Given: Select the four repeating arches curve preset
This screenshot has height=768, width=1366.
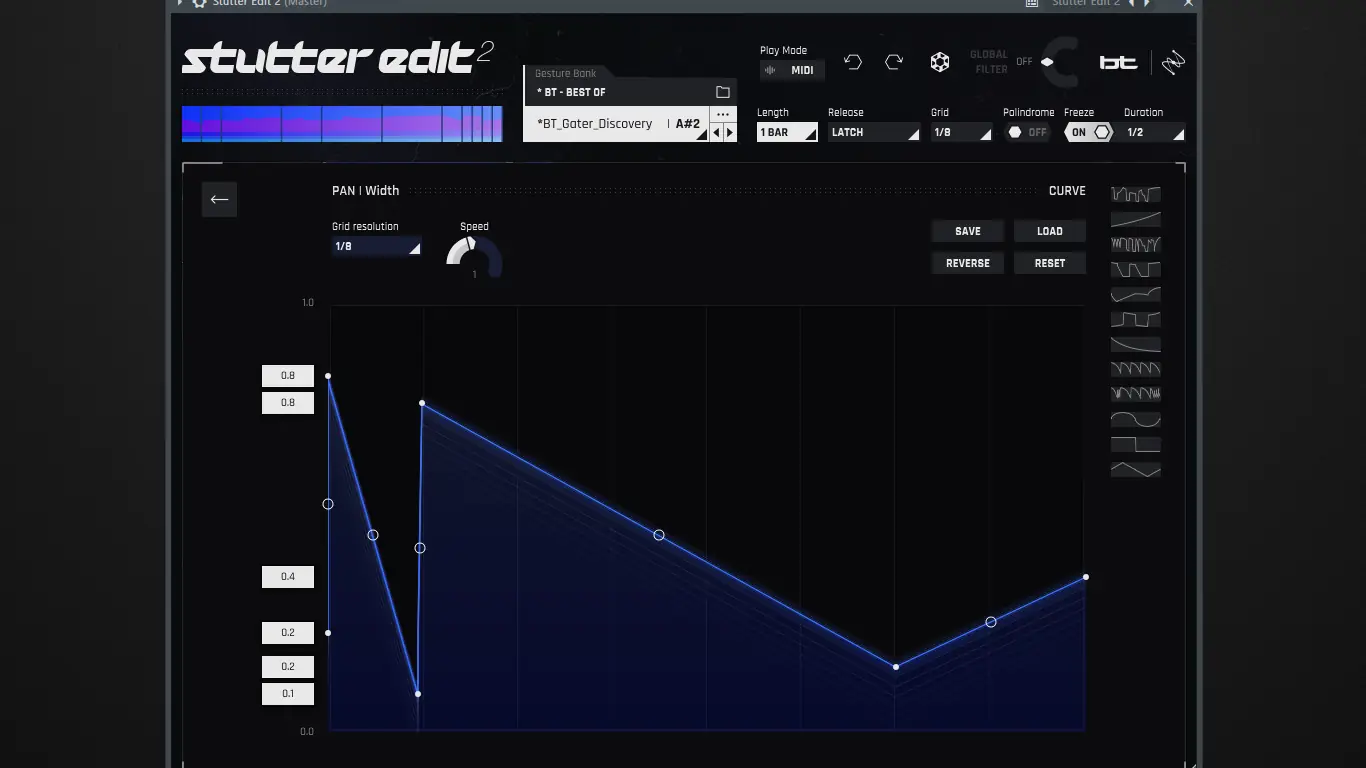Looking at the screenshot, I should (1136, 369).
